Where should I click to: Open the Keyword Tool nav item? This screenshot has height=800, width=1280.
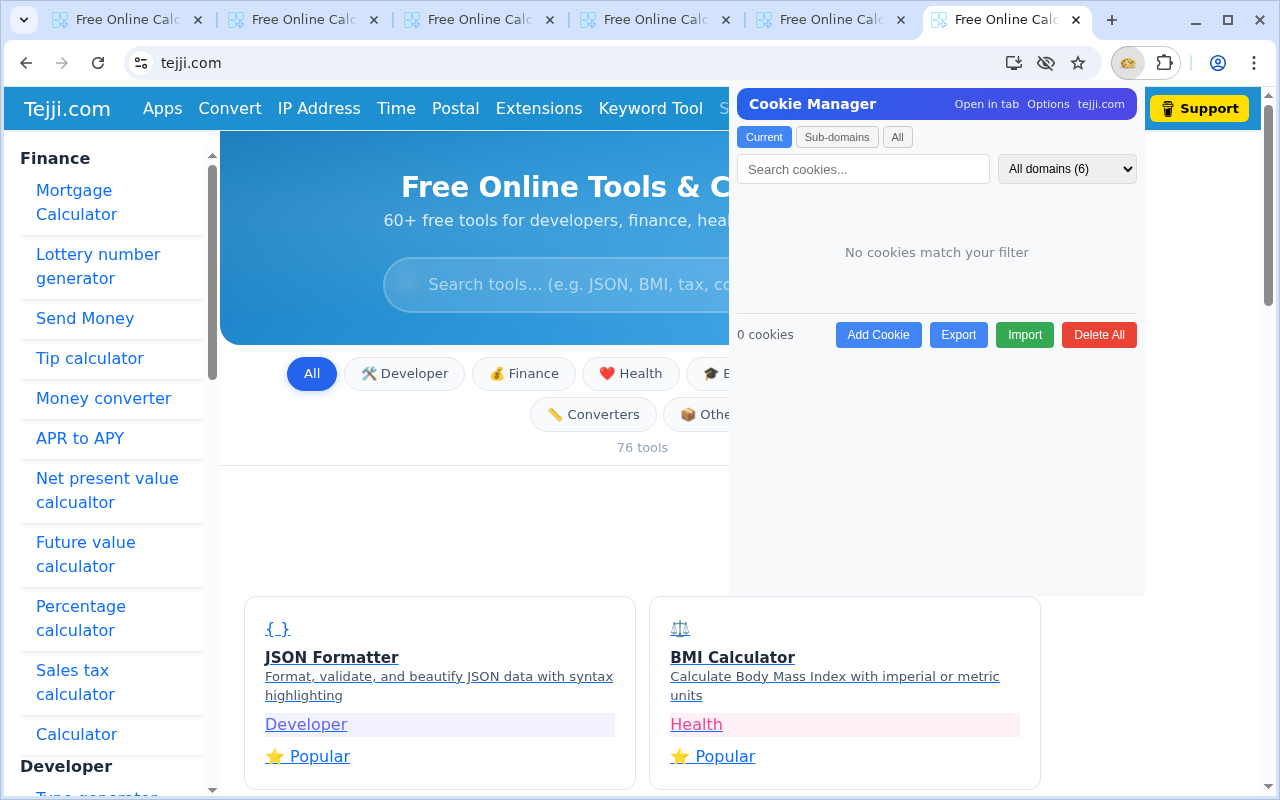[651, 109]
